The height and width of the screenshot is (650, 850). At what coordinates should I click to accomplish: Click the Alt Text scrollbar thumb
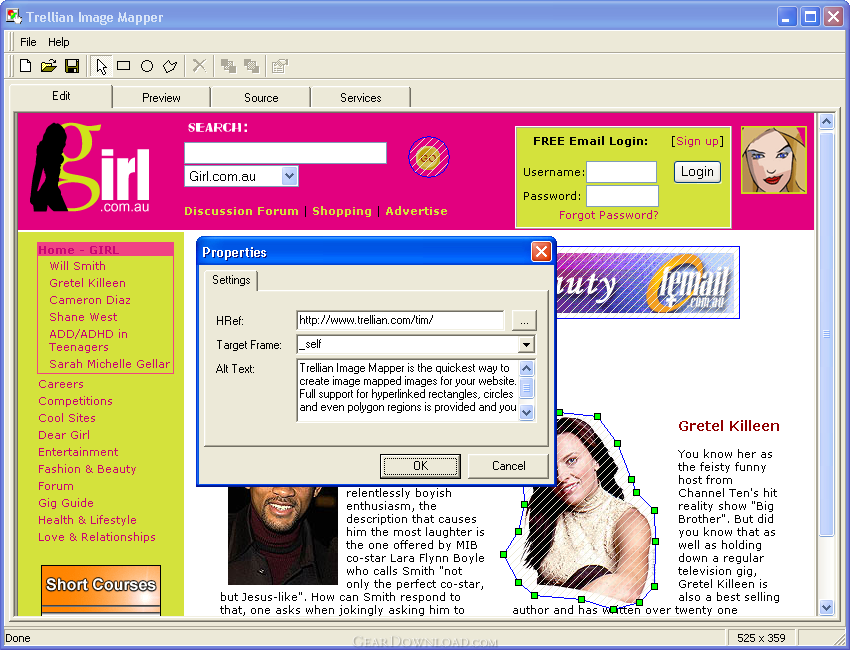(526, 388)
